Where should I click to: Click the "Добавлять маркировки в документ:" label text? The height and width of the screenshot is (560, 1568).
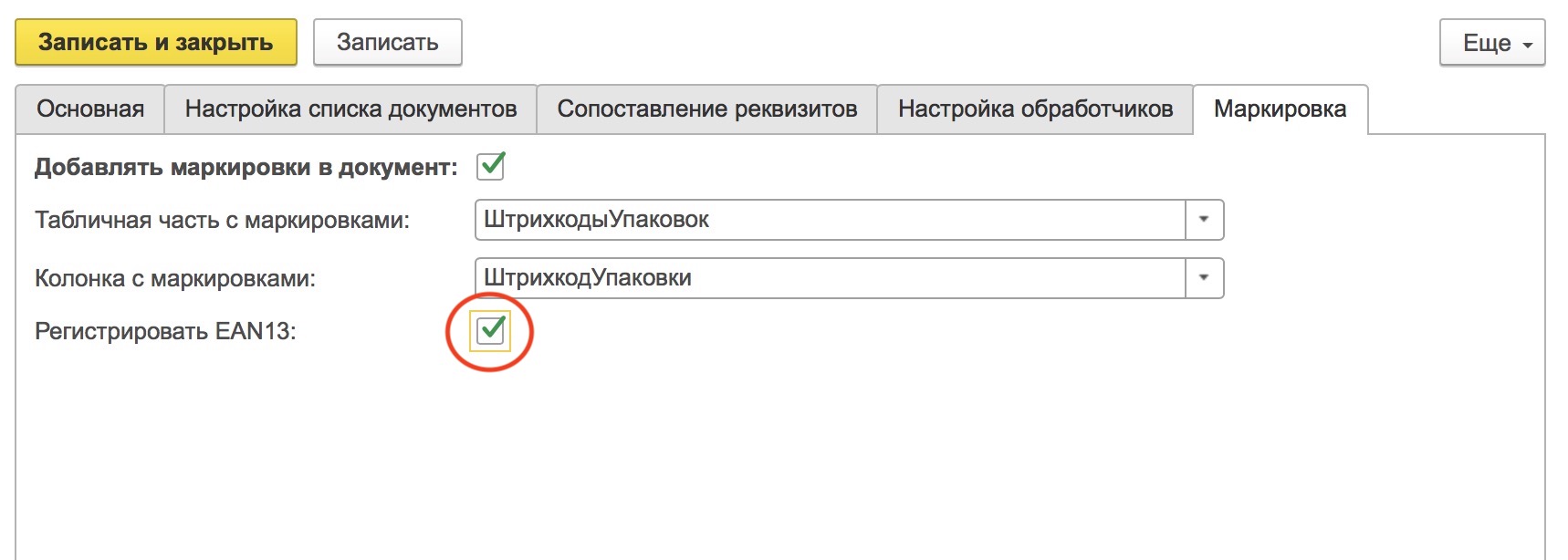coord(246,168)
